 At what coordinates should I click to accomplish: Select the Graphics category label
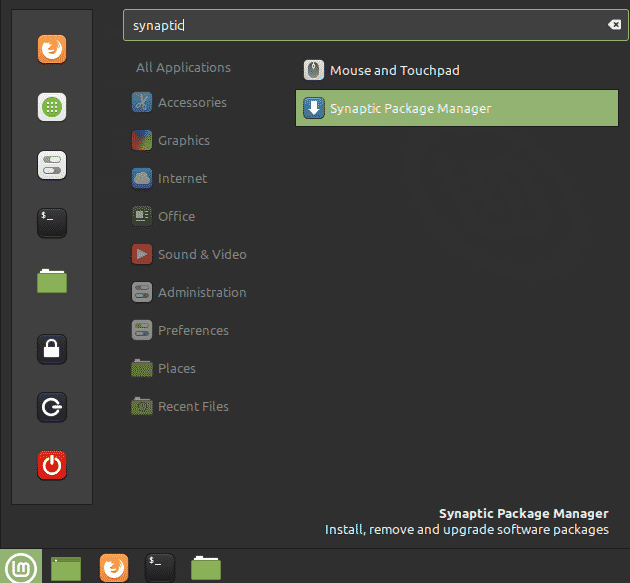[x=184, y=141]
